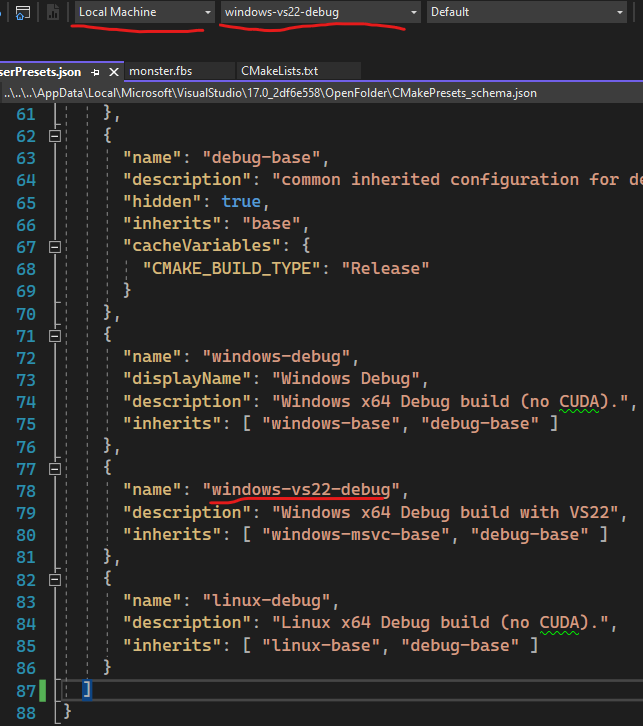This screenshot has width=643, height=726.
Task: Click "windows-base" in line 75 inherits
Action: tap(331, 424)
